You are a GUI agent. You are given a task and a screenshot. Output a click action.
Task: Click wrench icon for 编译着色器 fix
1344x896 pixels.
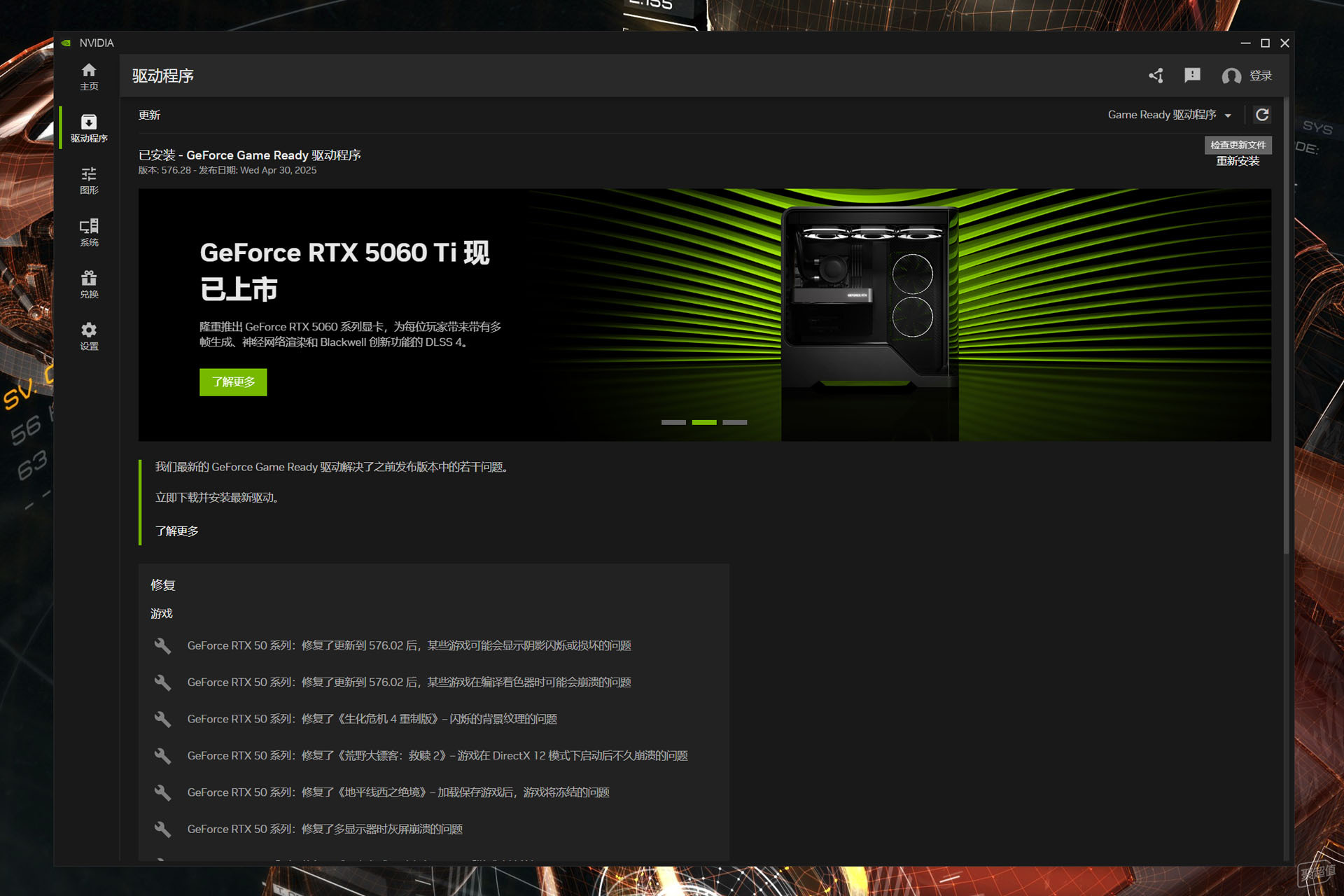[162, 682]
